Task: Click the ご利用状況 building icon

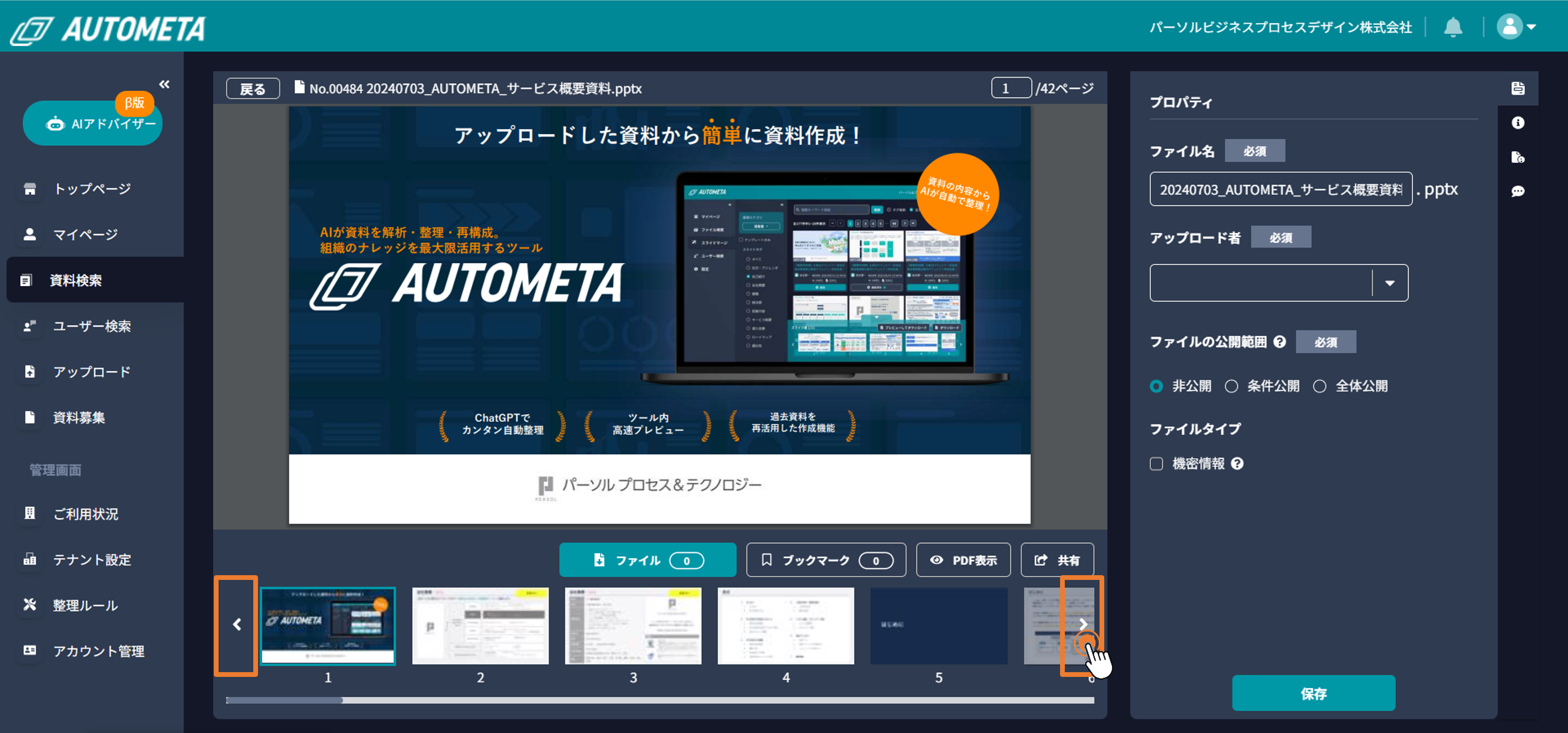Action: tap(29, 513)
